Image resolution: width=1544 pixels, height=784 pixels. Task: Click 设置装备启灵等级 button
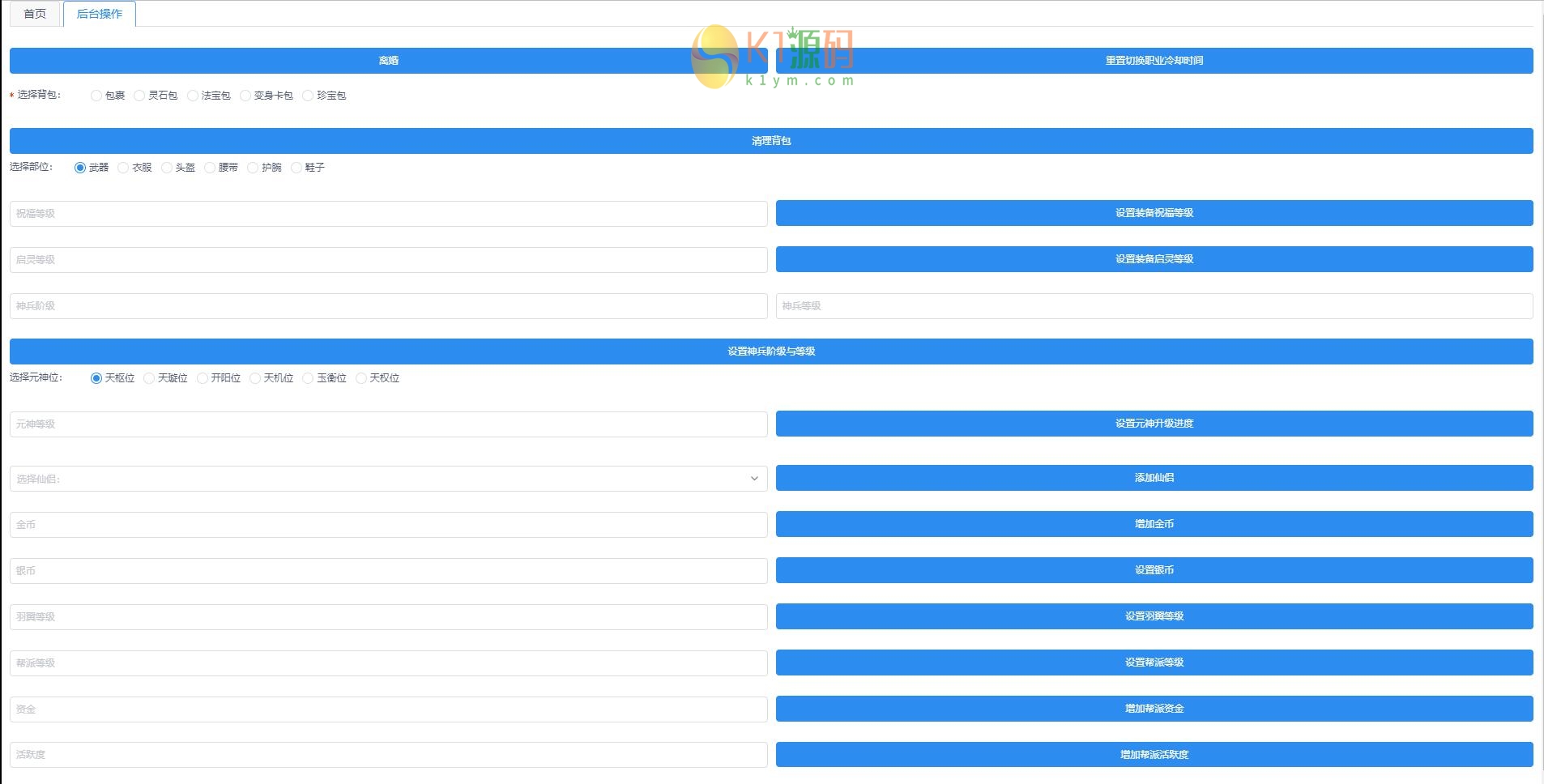point(1154,259)
